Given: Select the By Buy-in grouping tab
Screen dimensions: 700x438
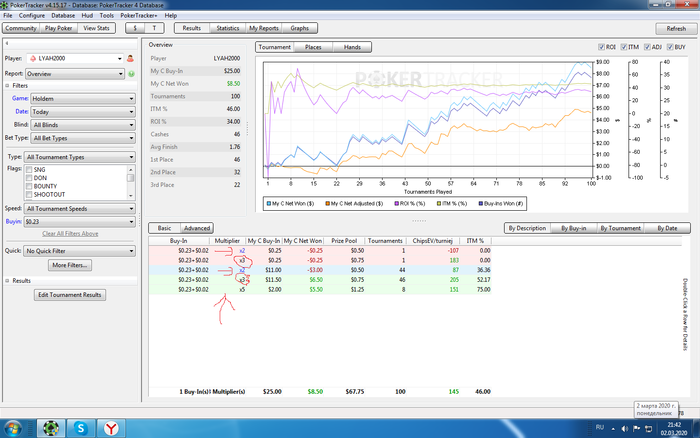Looking at the screenshot, I should coord(574,228).
